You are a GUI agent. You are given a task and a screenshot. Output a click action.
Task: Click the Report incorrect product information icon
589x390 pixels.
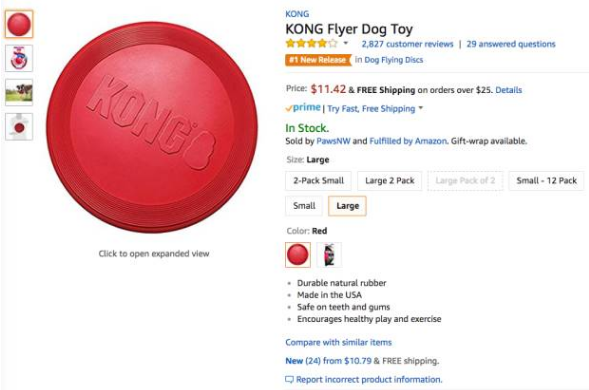pos(289,379)
